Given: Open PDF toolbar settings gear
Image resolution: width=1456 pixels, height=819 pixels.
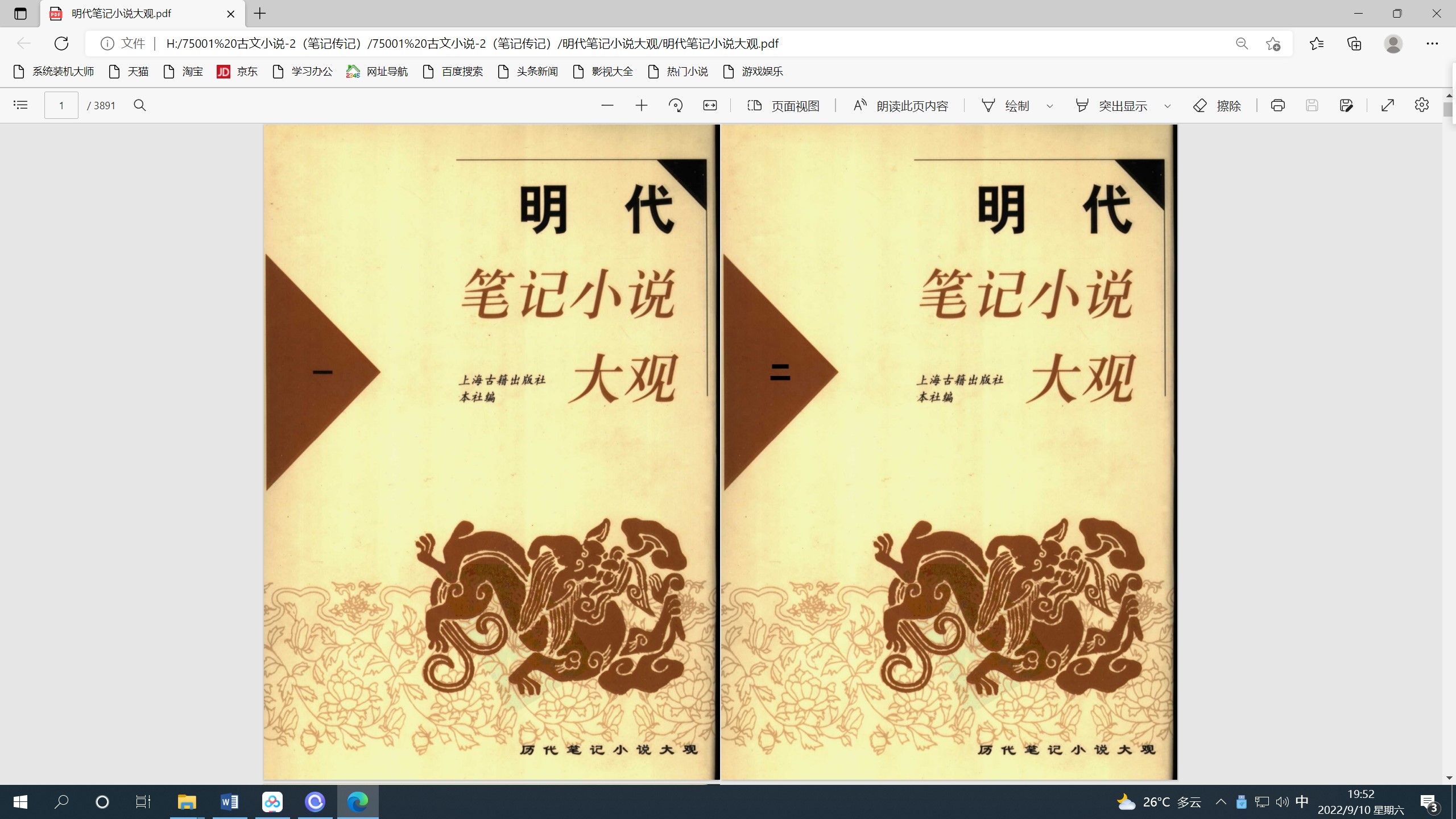Looking at the screenshot, I should pyautogui.click(x=1422, y=105).
